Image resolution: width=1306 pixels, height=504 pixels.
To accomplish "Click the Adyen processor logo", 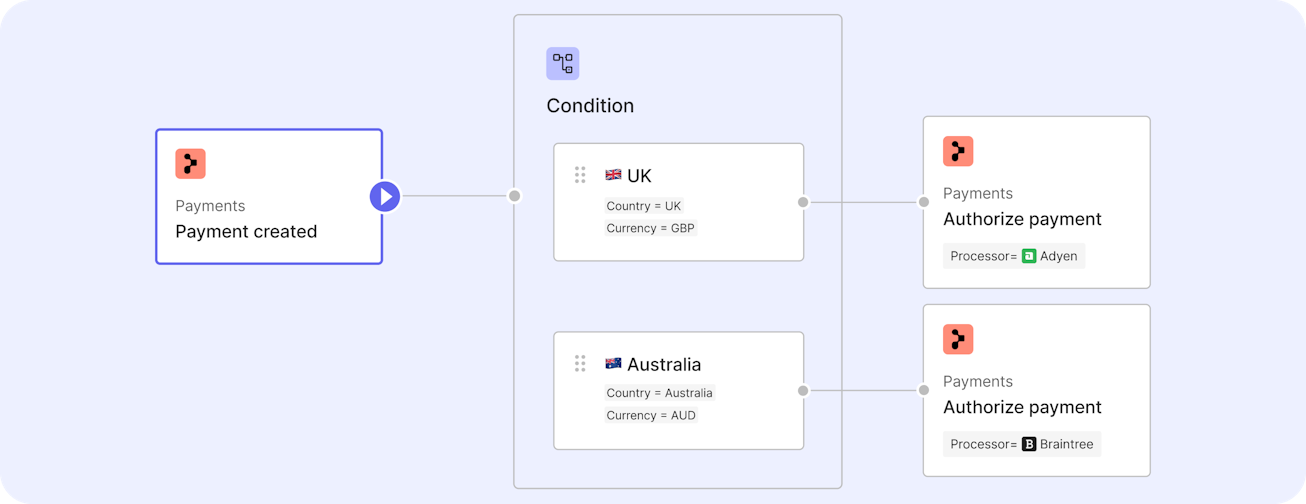I will 1029,256.
